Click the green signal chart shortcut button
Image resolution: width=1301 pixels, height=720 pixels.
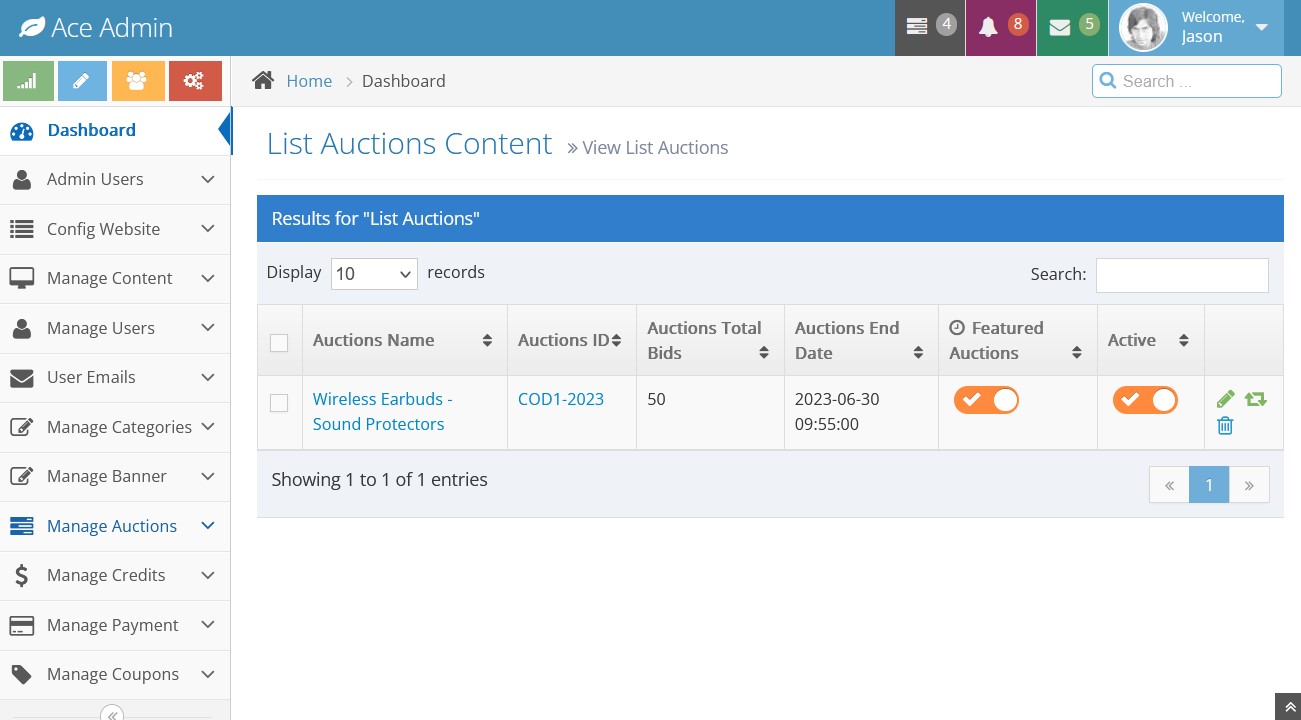(x=28, y=81)
